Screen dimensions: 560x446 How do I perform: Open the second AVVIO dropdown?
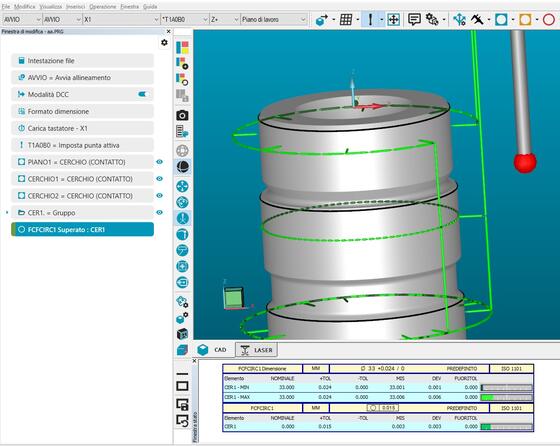tap(62, 19)
